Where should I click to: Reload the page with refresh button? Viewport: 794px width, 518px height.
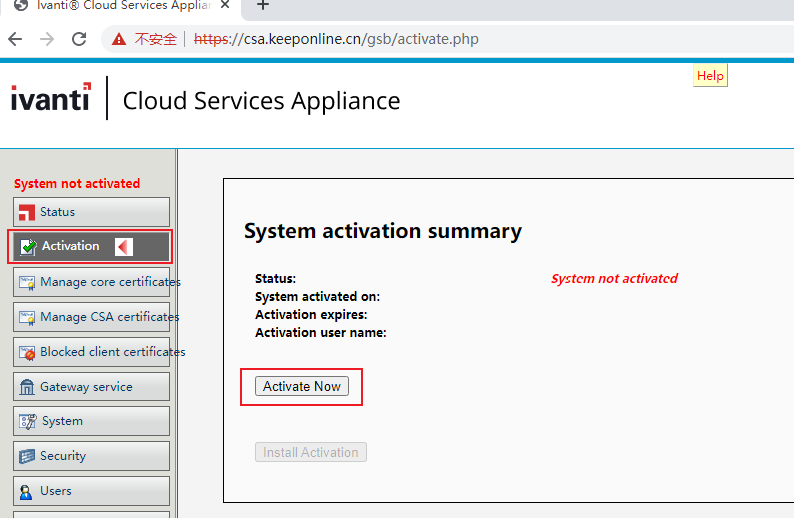click(x=79, y=40)
